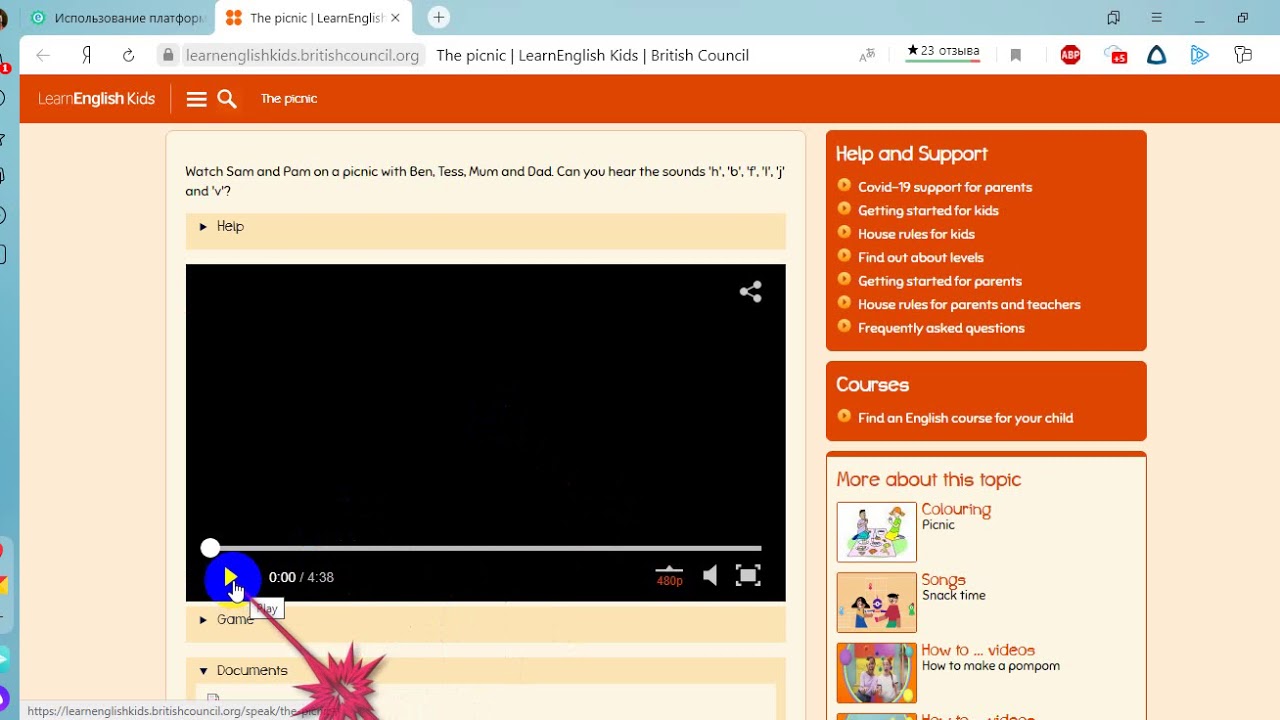Open the Colouring Picnic thumbnail
Viewport: 1280px width, 720px height.
click(876, 532)
